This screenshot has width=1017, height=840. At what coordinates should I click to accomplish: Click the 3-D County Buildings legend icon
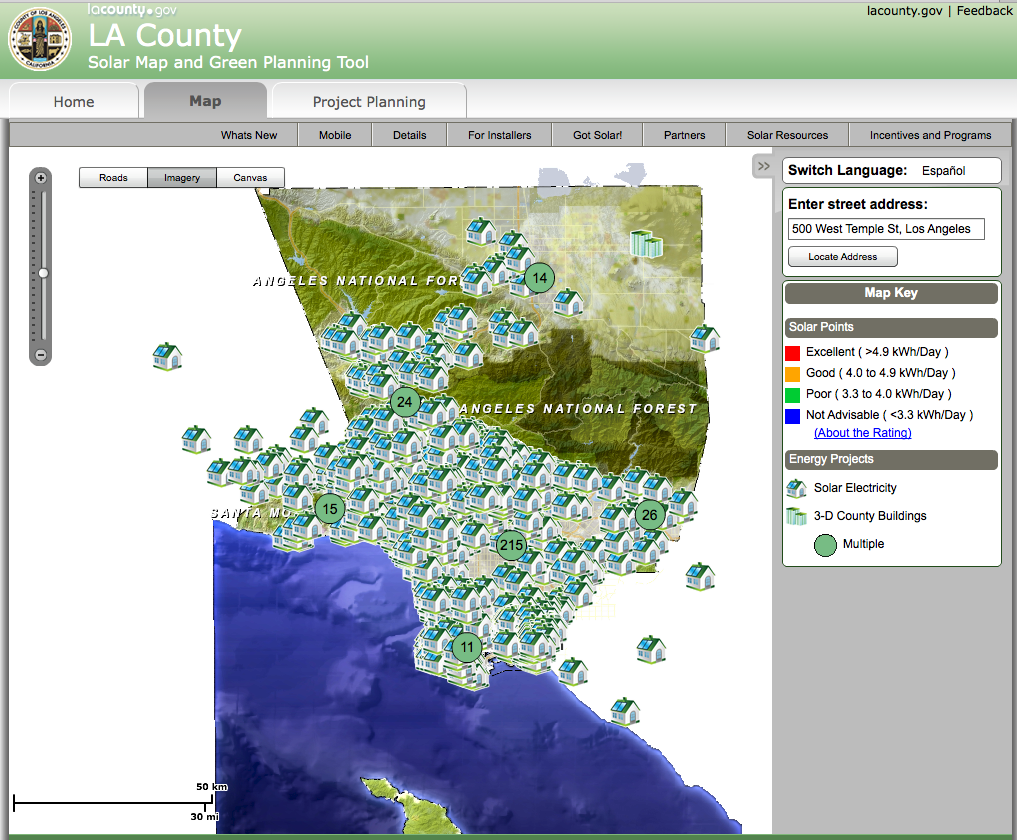(796, 516)
